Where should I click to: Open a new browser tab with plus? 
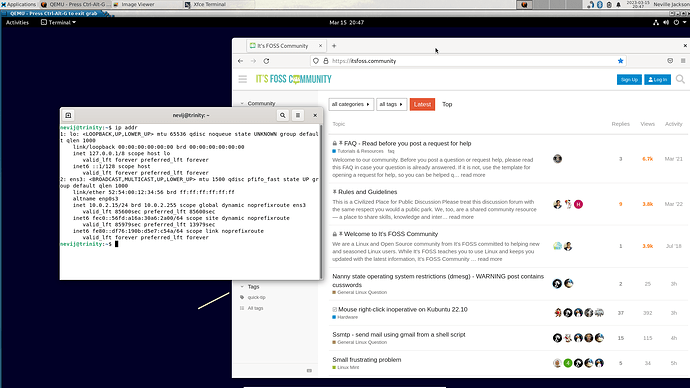(x=334, y=46)
